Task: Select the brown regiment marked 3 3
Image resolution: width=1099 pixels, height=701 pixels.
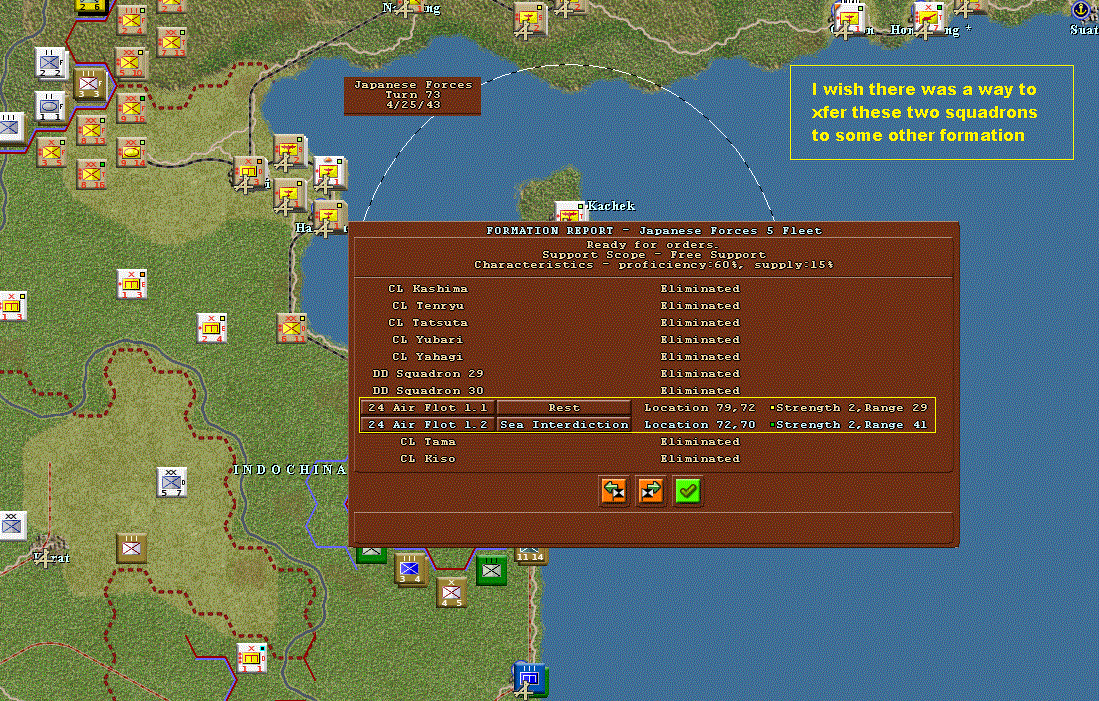Action: [90, 83]
